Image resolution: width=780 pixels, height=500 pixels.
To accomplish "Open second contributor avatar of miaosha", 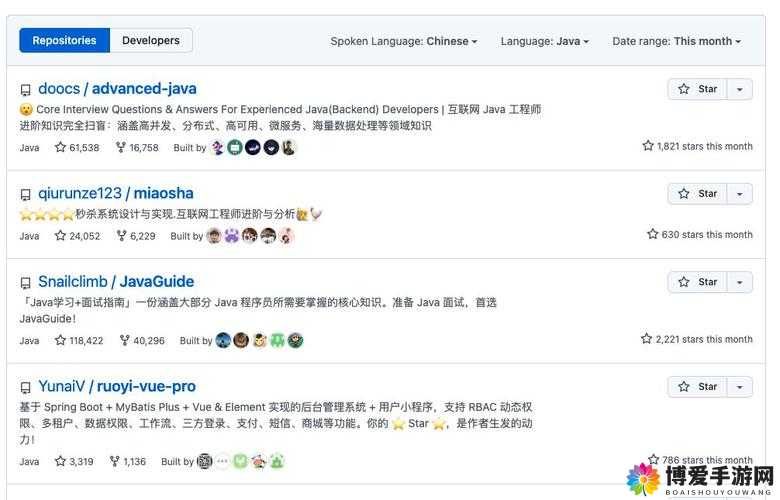I will click(232, 236).
